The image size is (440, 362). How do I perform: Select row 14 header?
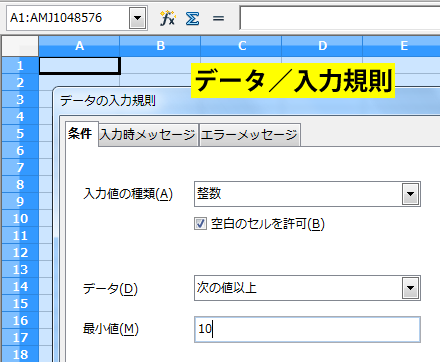pos(20,287)
